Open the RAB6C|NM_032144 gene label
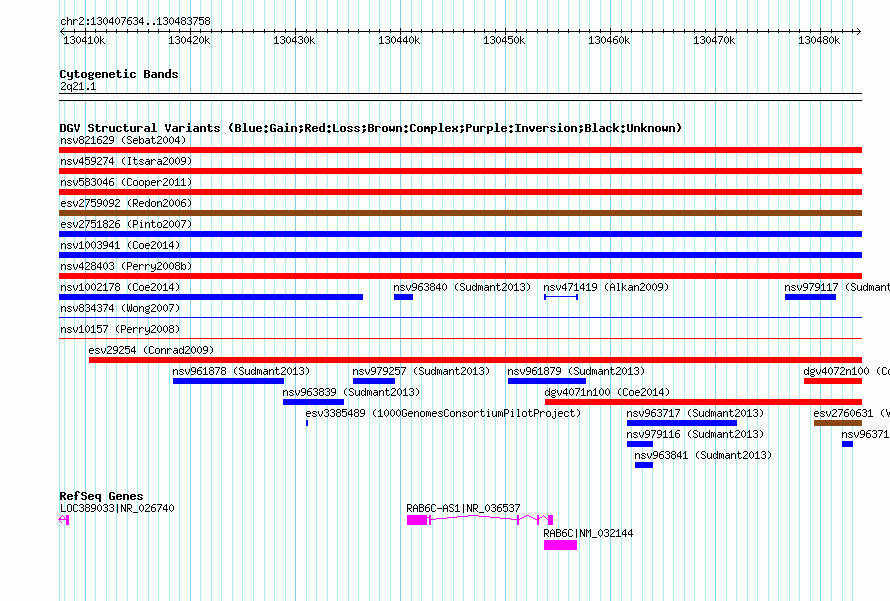This screenshot has height=601, width=890. click(588, 533)
